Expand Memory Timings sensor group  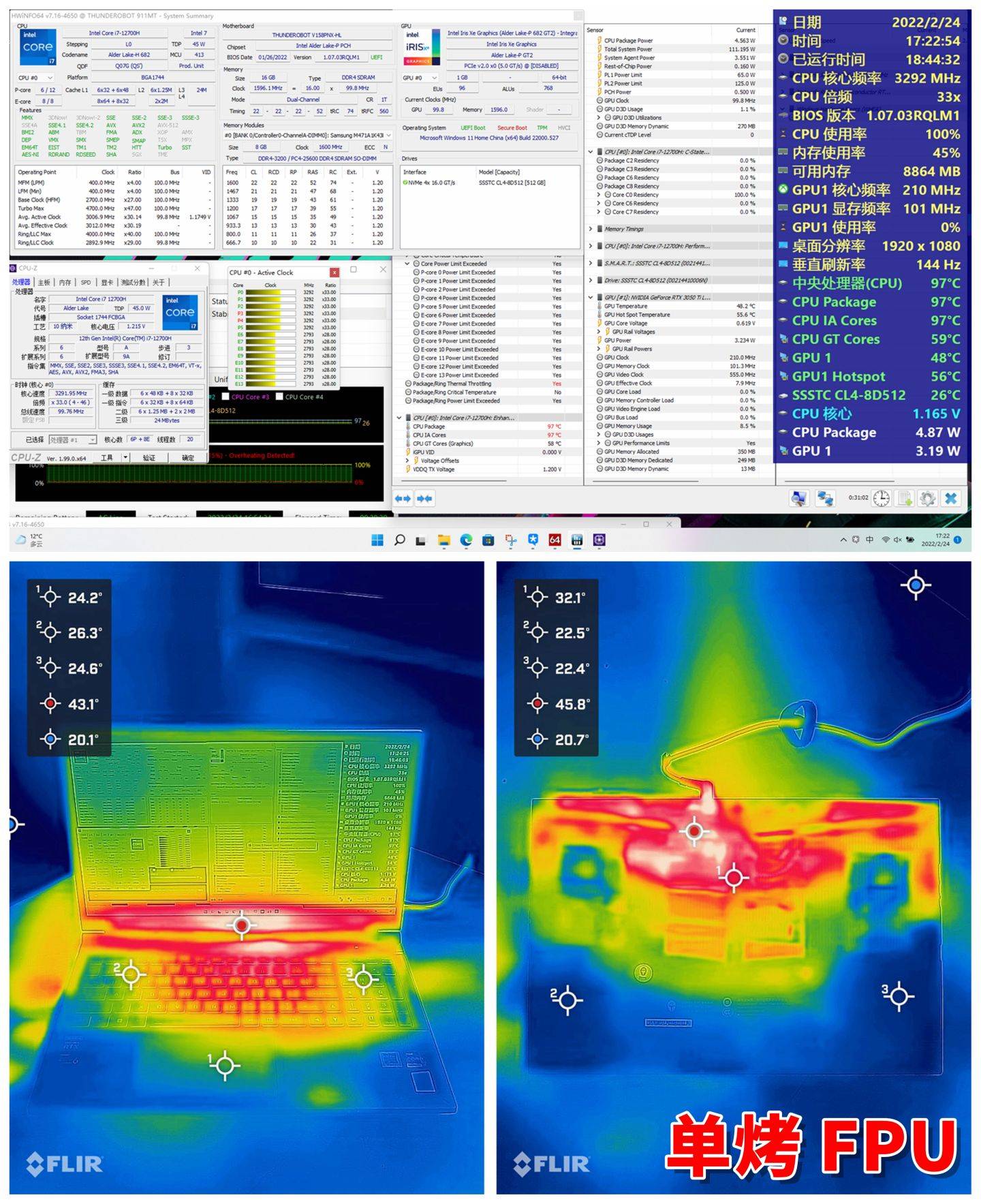click(x=591, y=229)
